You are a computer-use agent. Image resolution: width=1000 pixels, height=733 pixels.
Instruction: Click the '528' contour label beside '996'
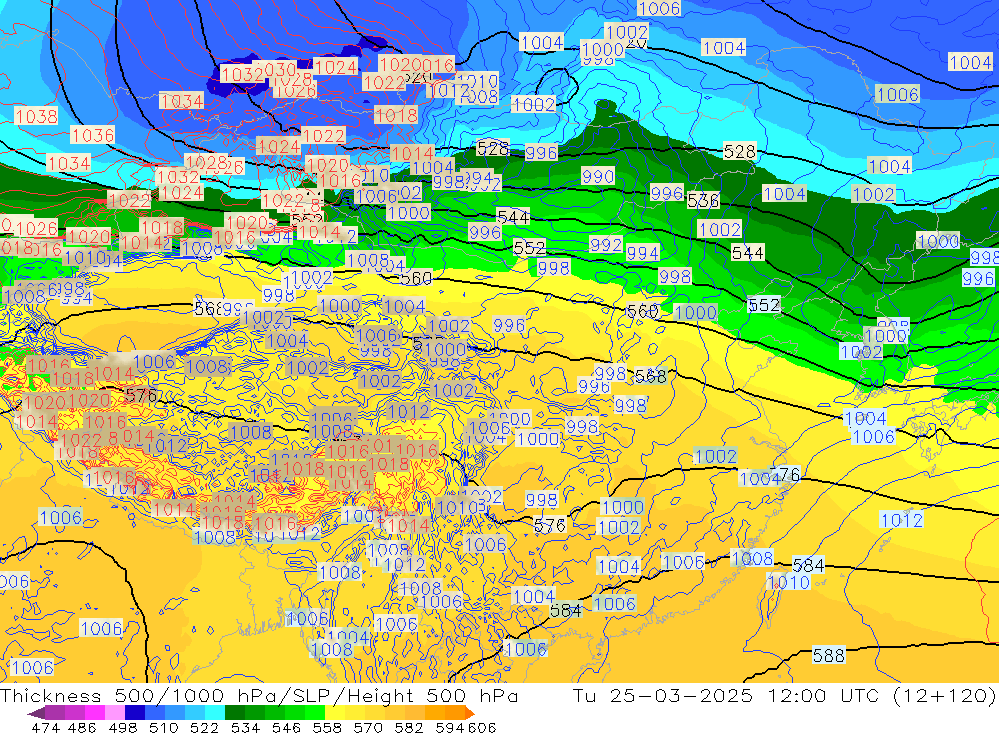[x=493, y=149]
